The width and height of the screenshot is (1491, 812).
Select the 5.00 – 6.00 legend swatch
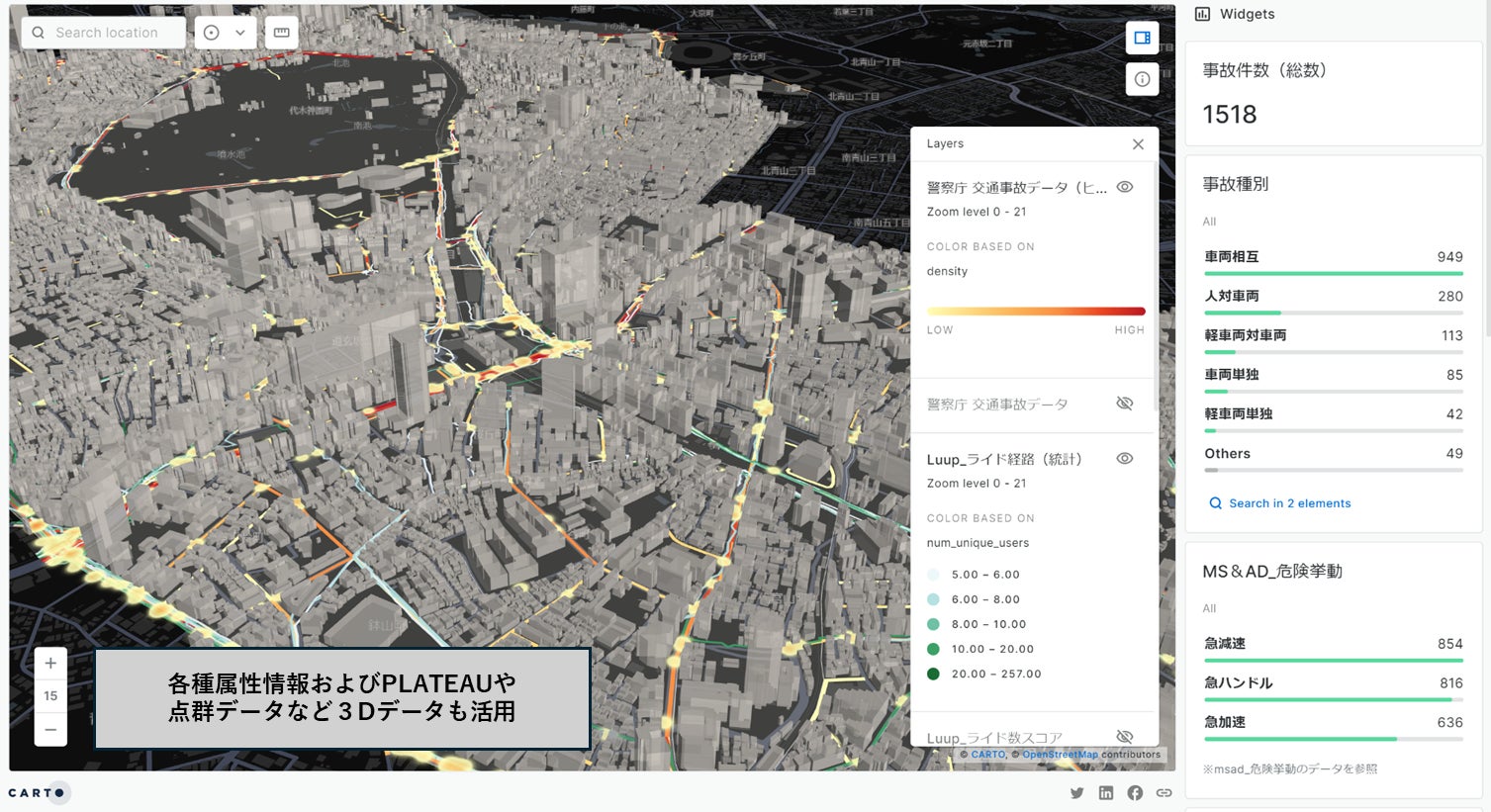tap(933, 575)
